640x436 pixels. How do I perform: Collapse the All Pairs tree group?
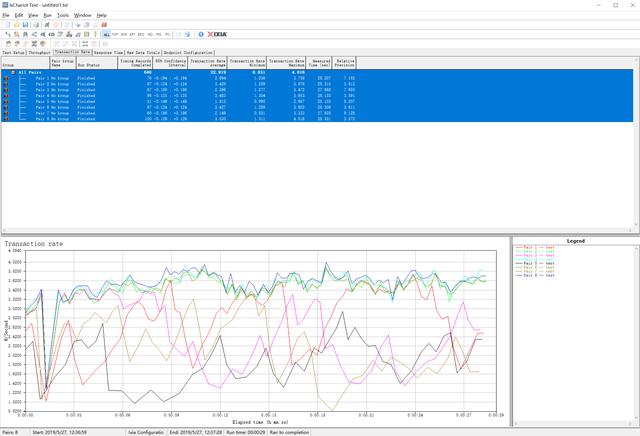tap(13, 72)
